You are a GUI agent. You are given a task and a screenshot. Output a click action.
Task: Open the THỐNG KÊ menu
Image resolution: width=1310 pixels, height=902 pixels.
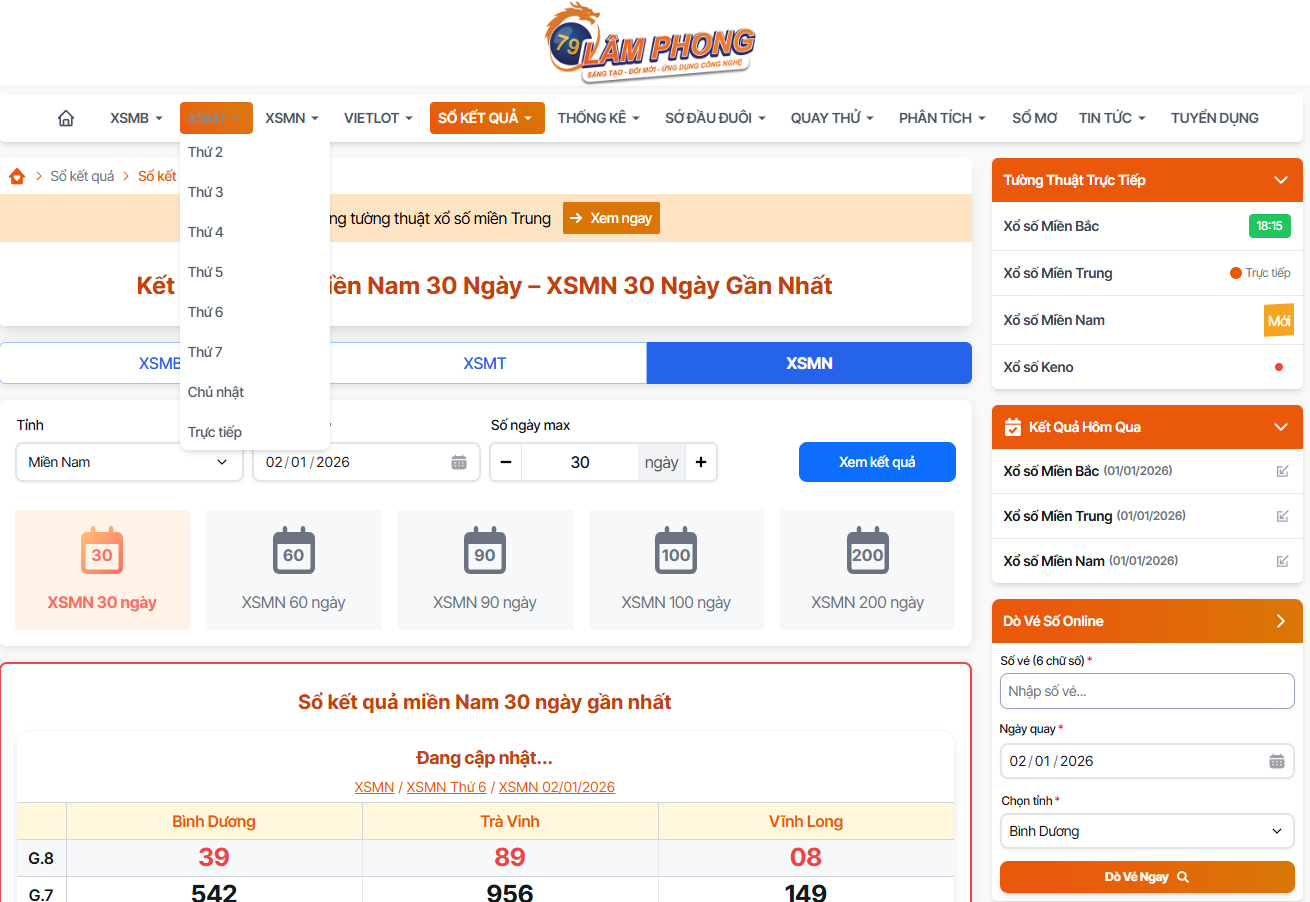[x=597, y=117]
